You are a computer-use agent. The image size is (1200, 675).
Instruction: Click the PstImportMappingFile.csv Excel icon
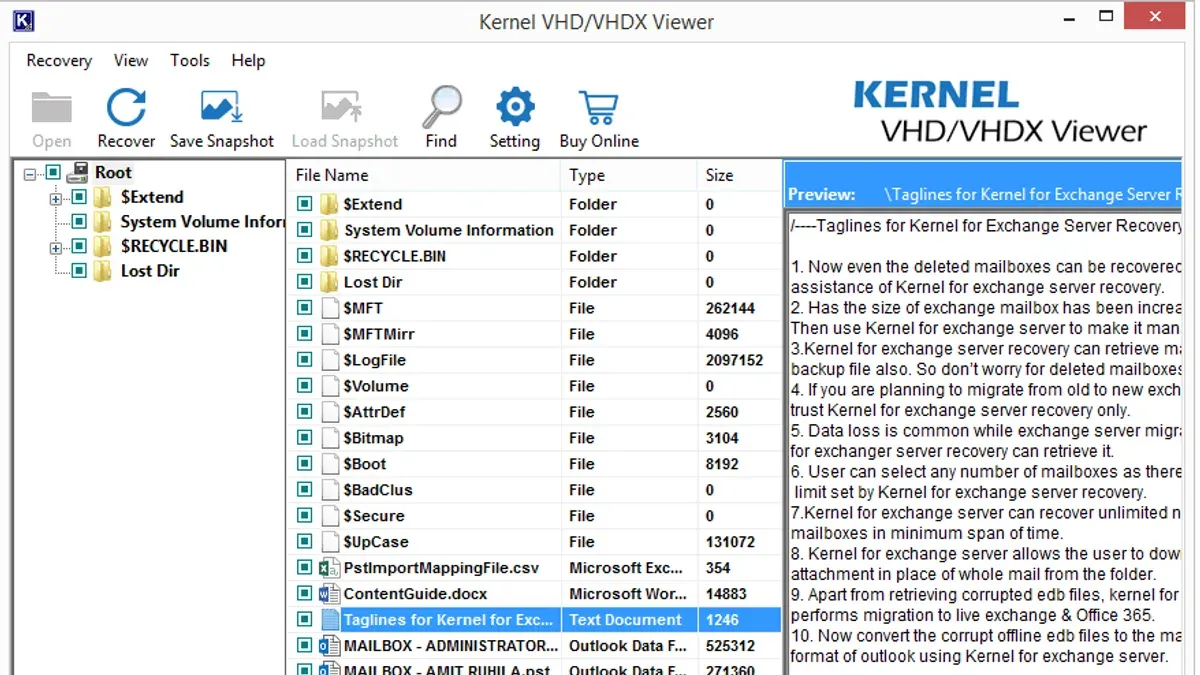pyautogui.click(x=329, y=568)
